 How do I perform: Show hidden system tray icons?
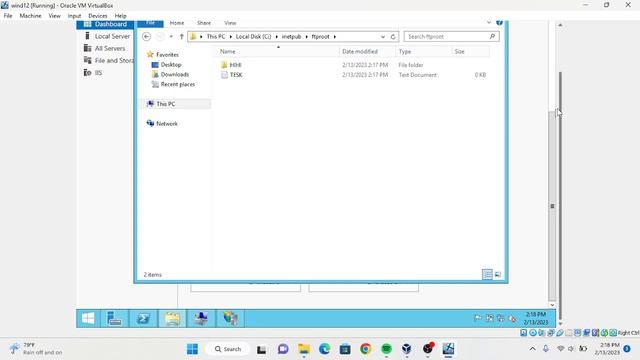coord(532,349)
